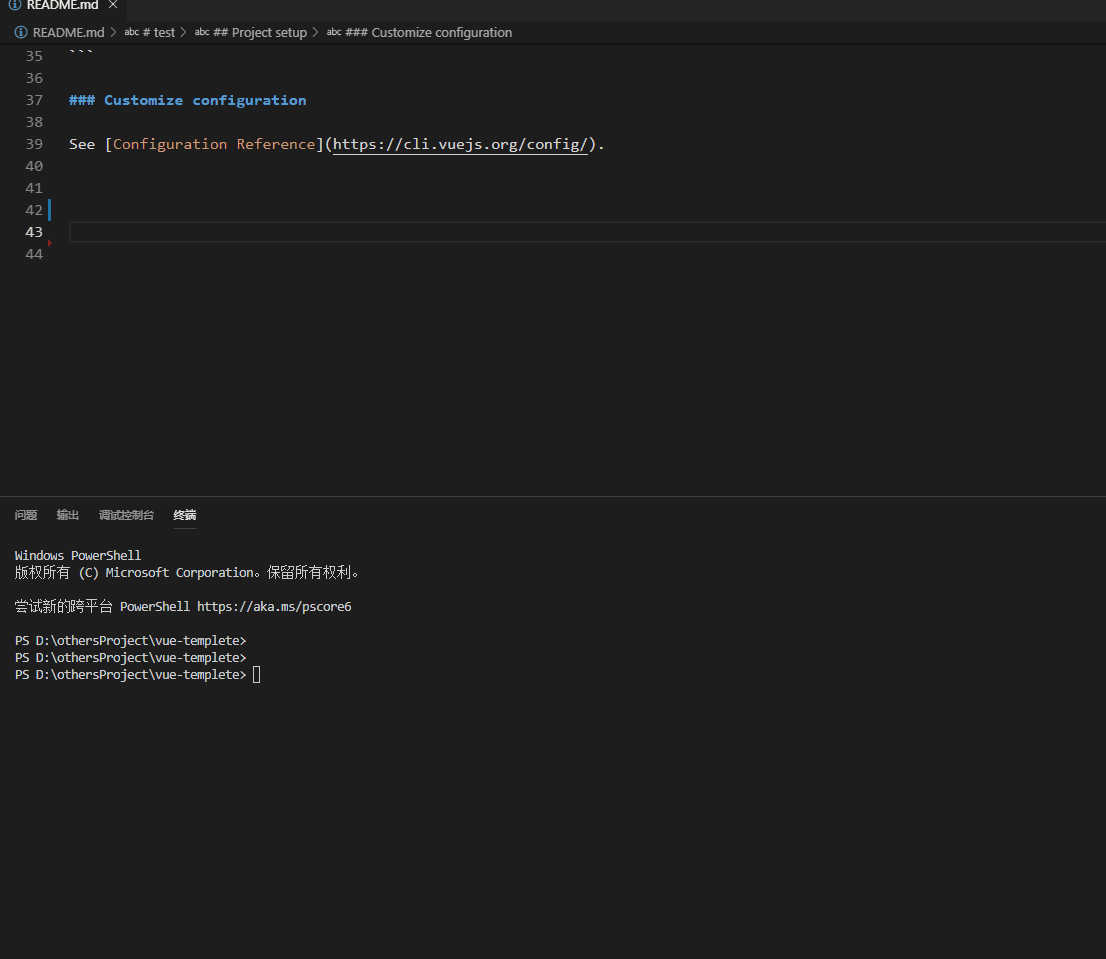1106x959 pixels.
Task: Click the https://aka.ms/pscore6 terminal link
Action: [274, 606]
